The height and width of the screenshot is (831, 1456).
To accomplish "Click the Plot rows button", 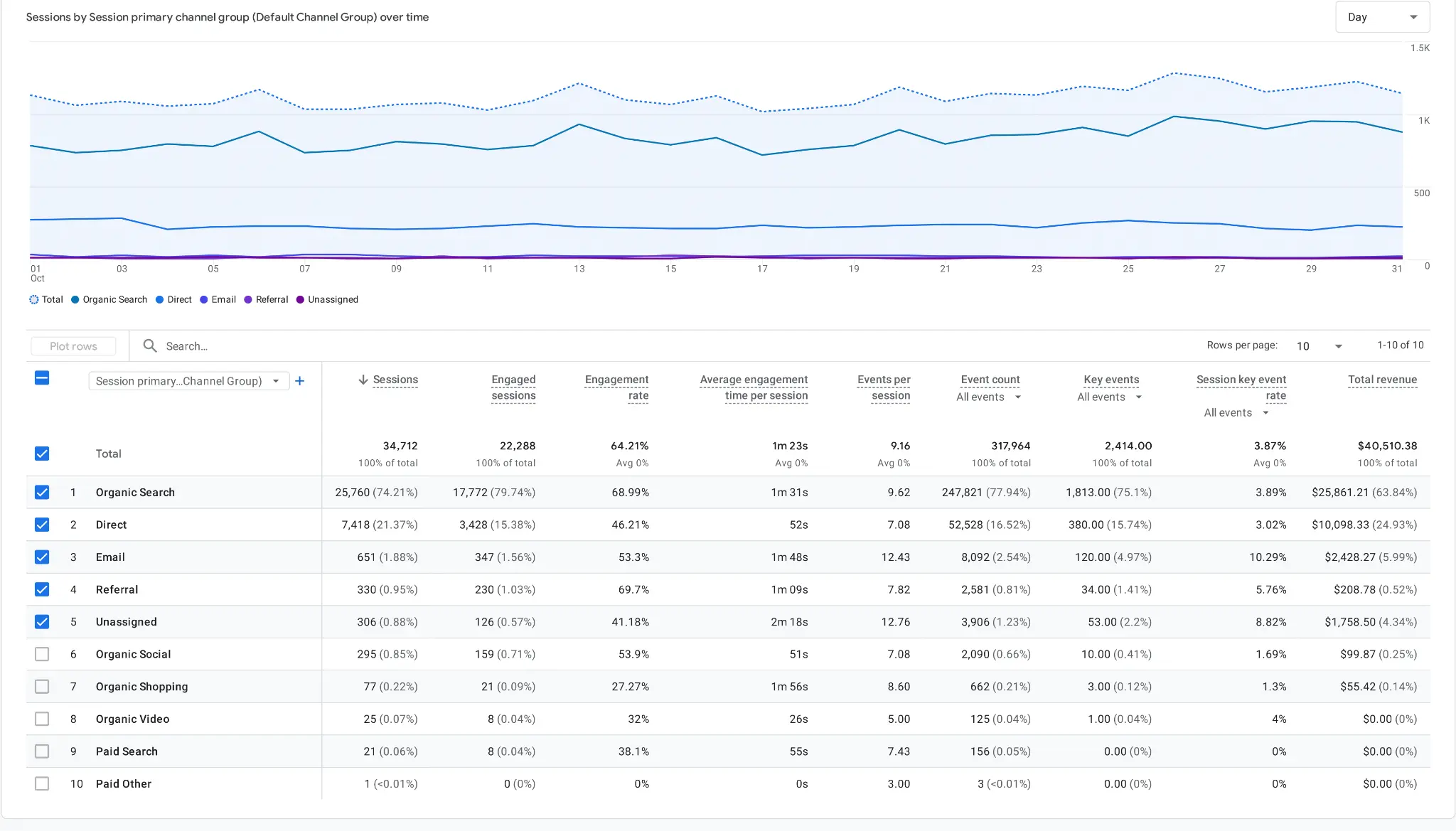I will coord(73,345).
